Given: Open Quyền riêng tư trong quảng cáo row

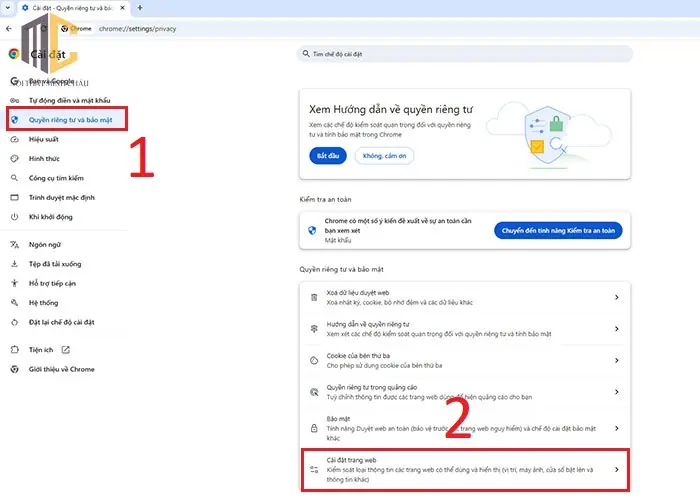Looking at the screenshot, I should (x=465, y=392).
